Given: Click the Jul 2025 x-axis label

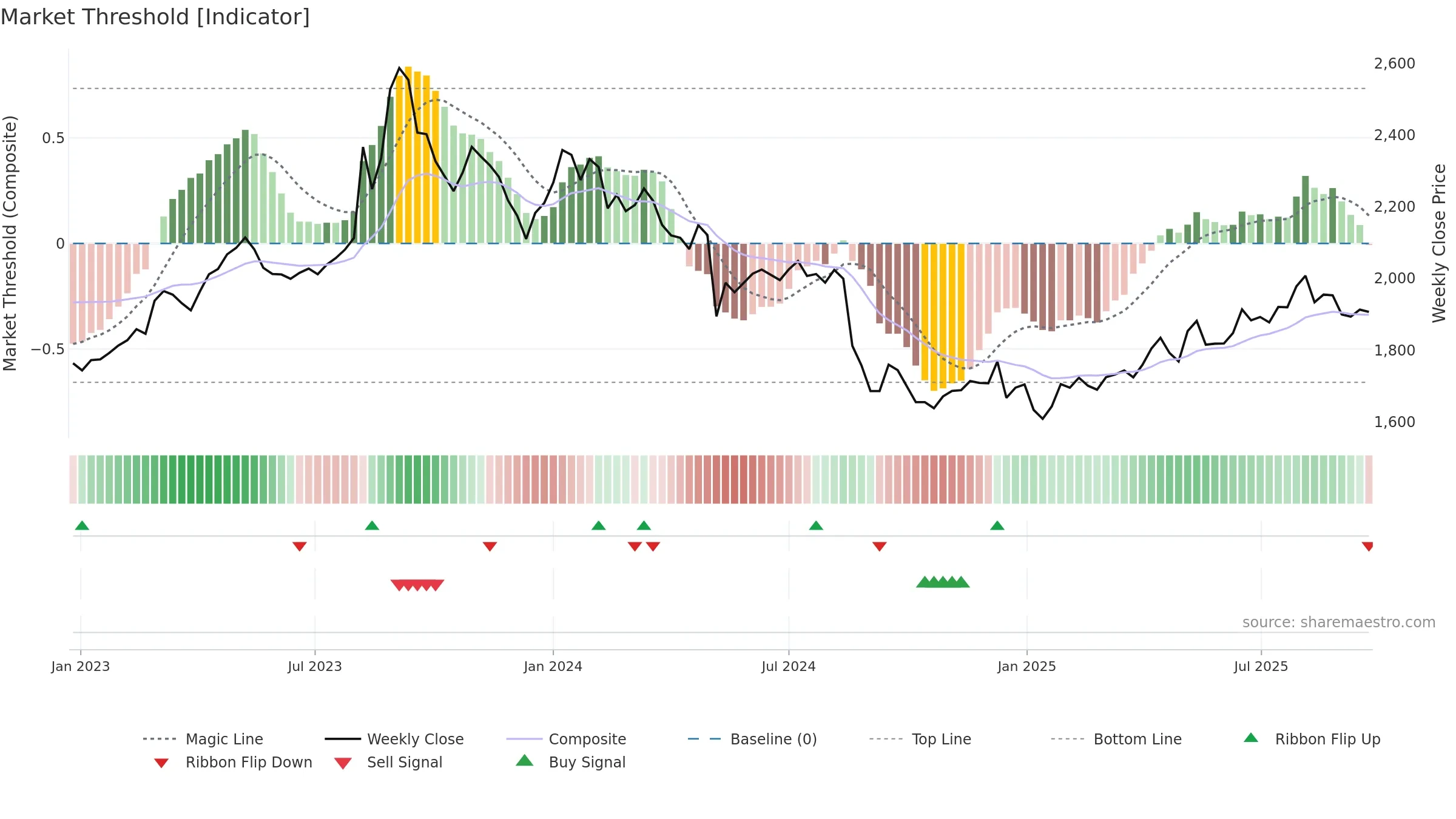Looking at the screenshot, I should [x=1261, y=667].
